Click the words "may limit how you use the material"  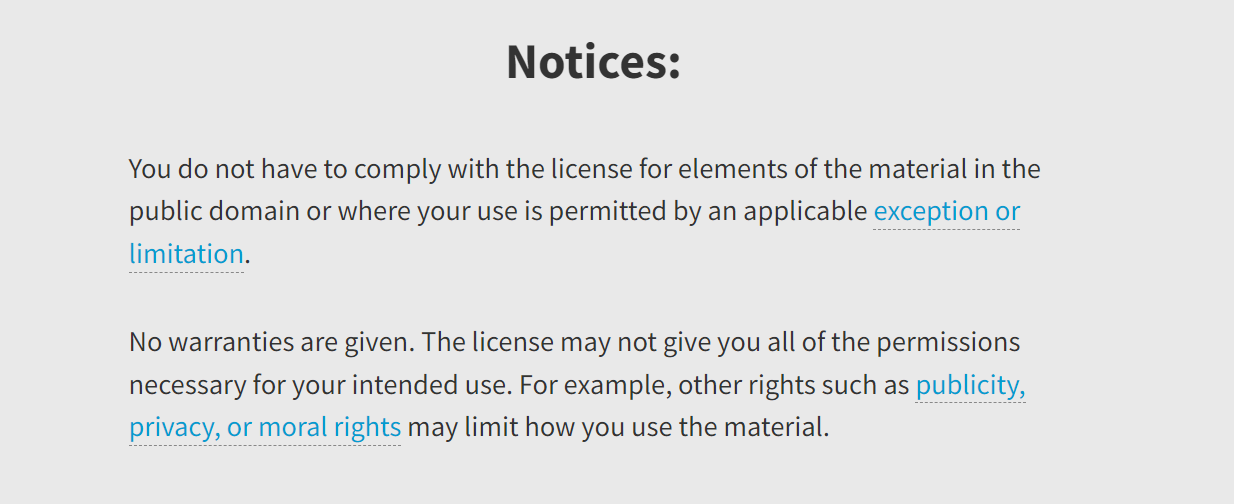(x=618, y=428)
